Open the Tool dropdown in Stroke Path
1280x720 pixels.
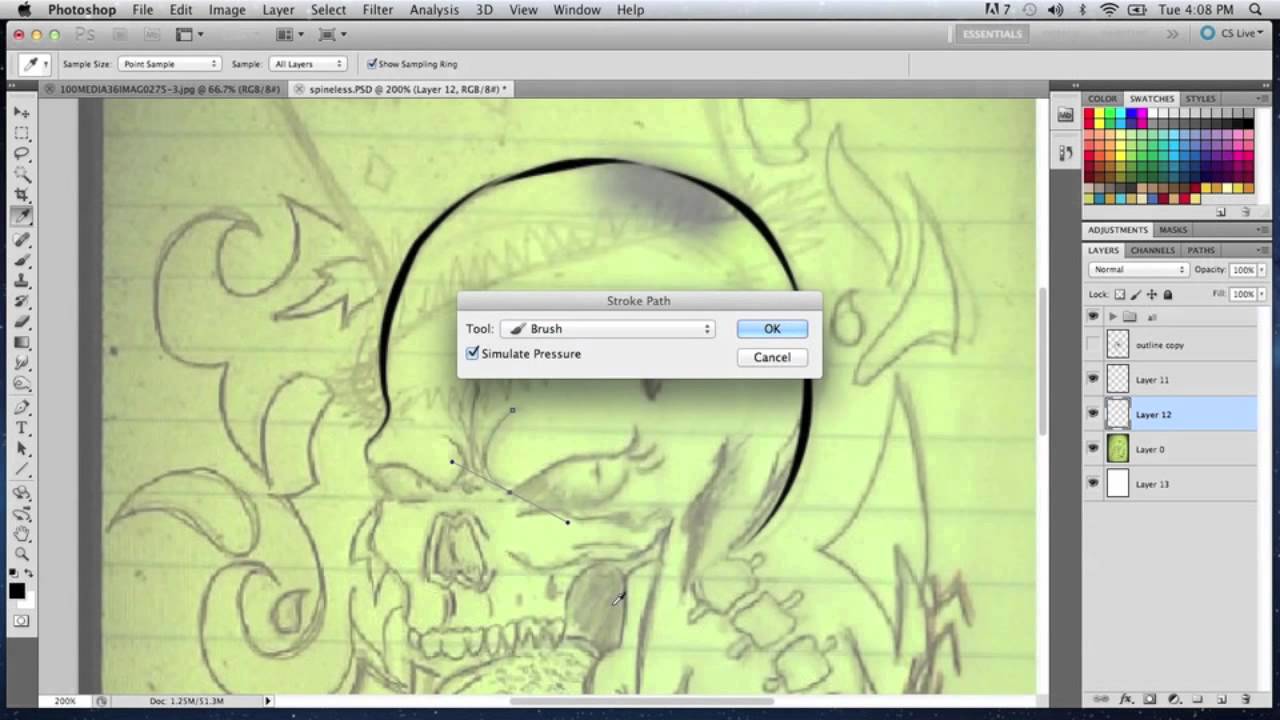pos(608,329)
